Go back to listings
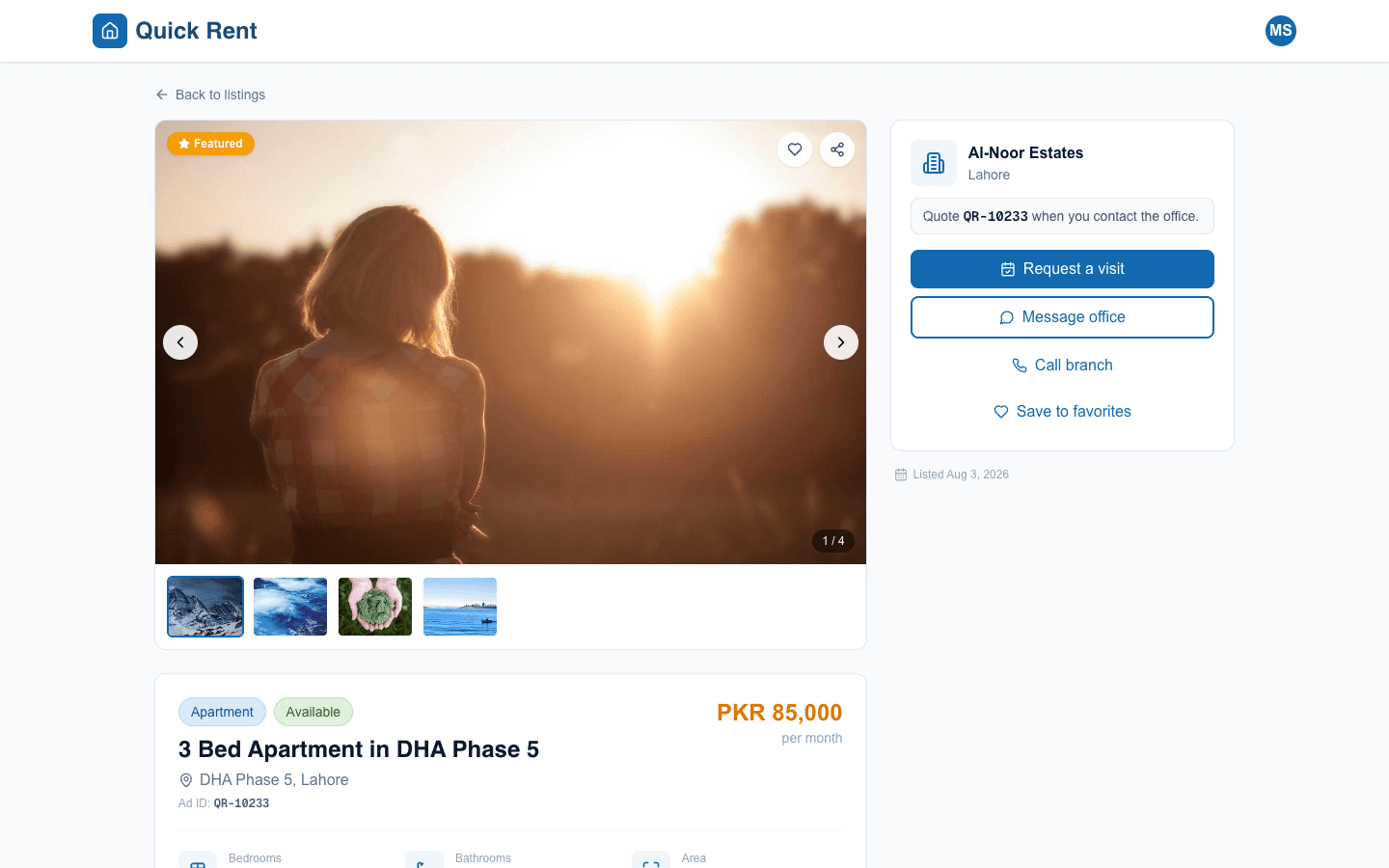Viewport: 1389px width, 868px height. click(210, 95)
